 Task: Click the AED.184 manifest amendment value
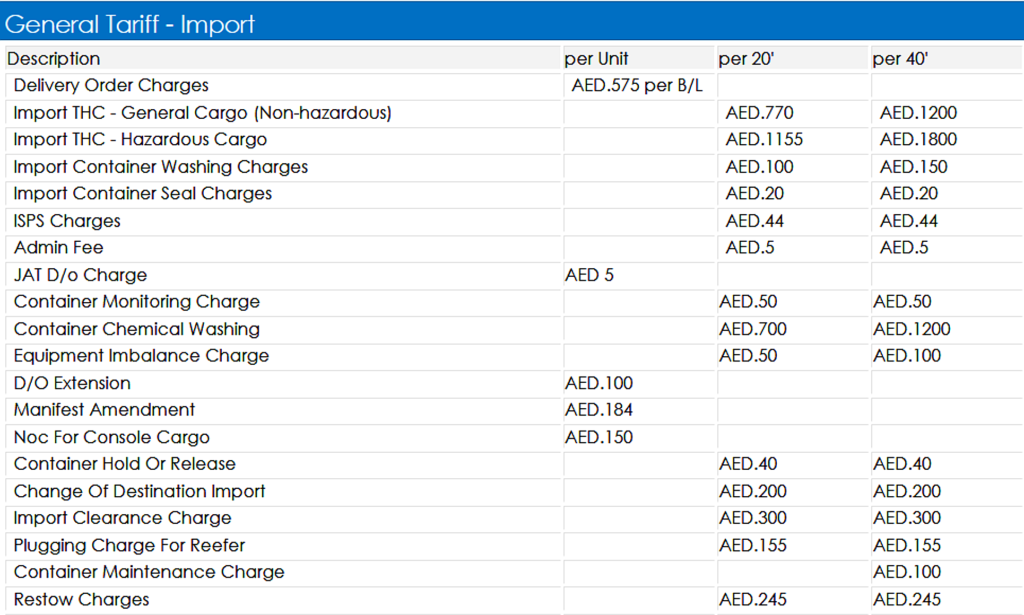[x=598, y=410]
